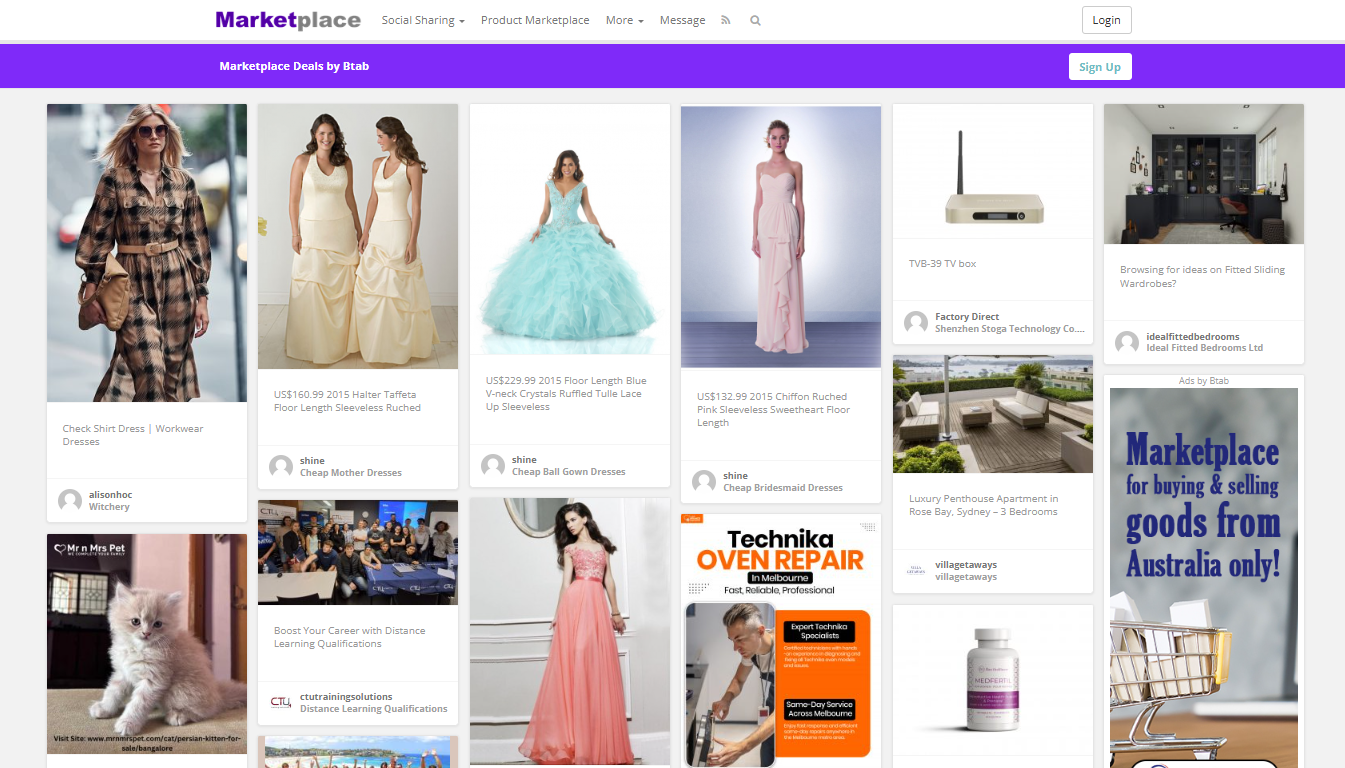1345x768 pixels.
Task: Open Check Shirt Dress | Workwear Dresses link
Action: click(133, 435)
